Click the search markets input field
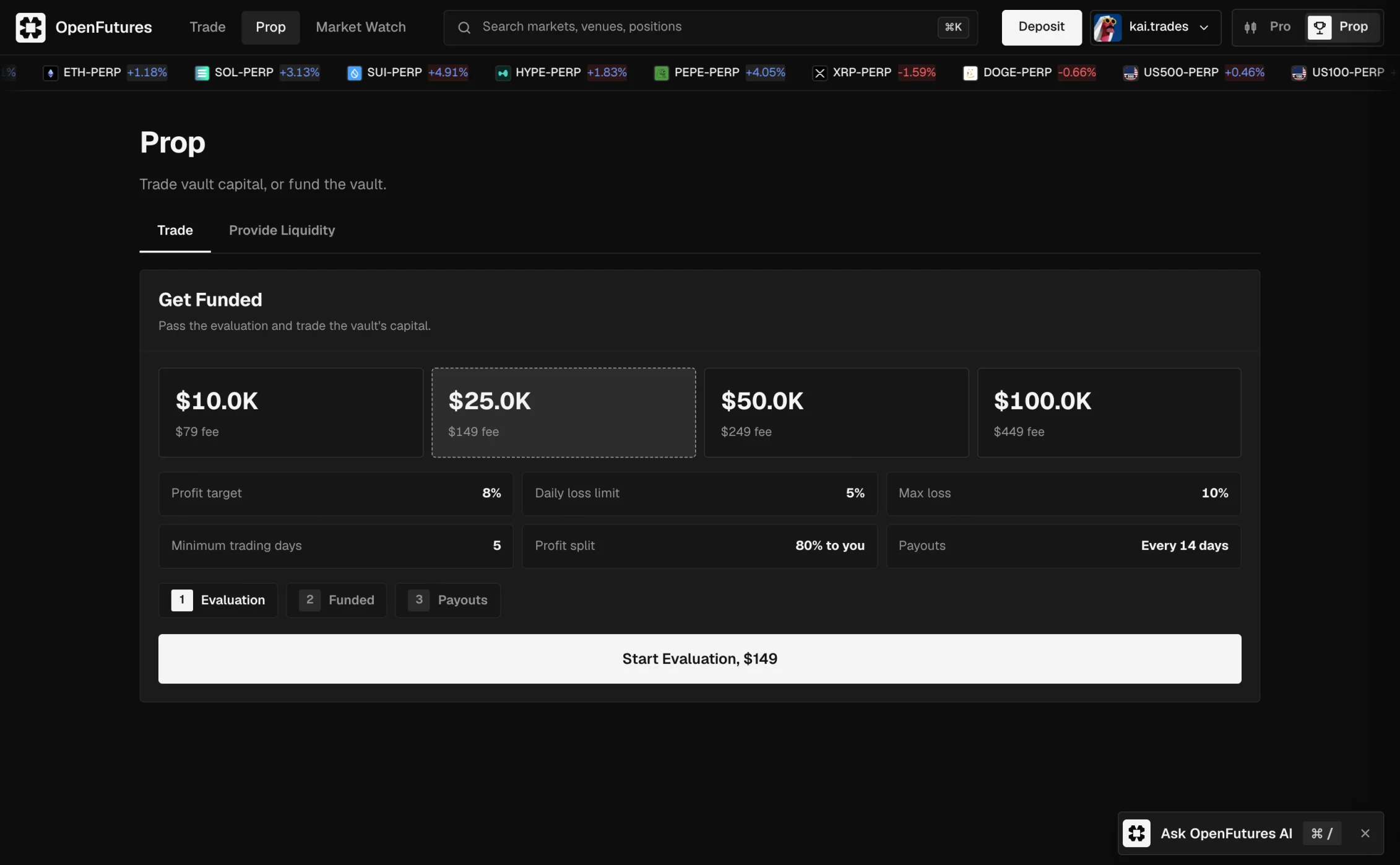 709,27
